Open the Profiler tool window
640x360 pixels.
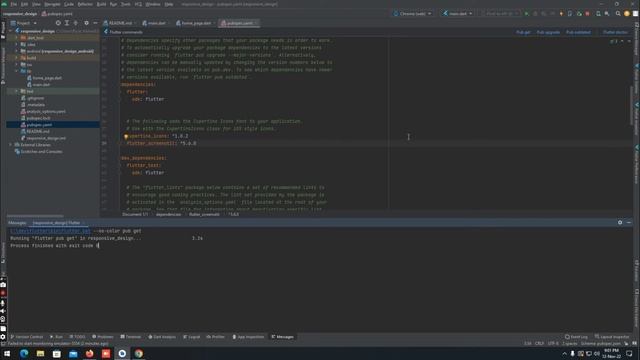tap(216, 337)
